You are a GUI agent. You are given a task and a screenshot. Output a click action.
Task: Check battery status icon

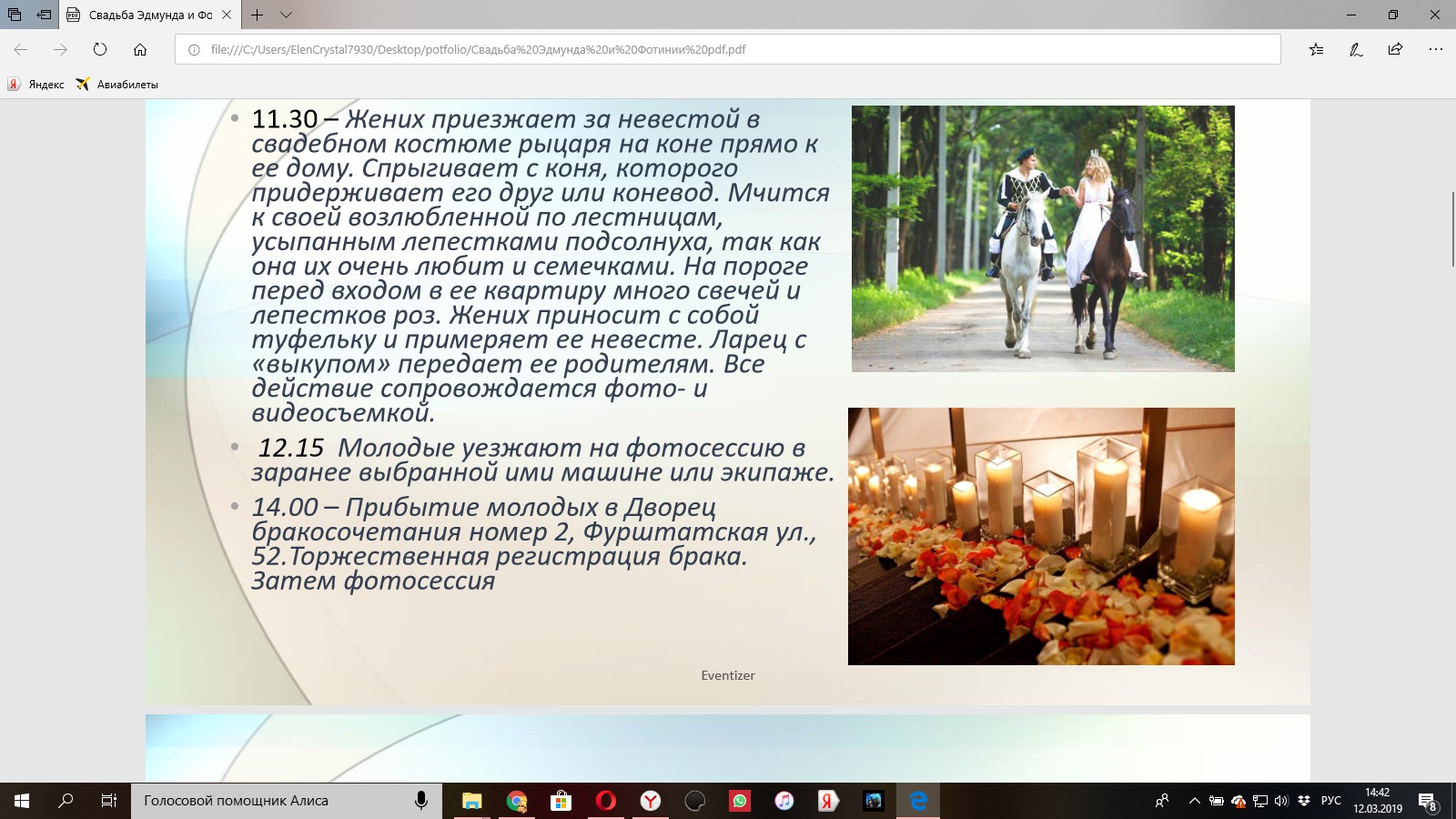click(x=1217, y=801)
